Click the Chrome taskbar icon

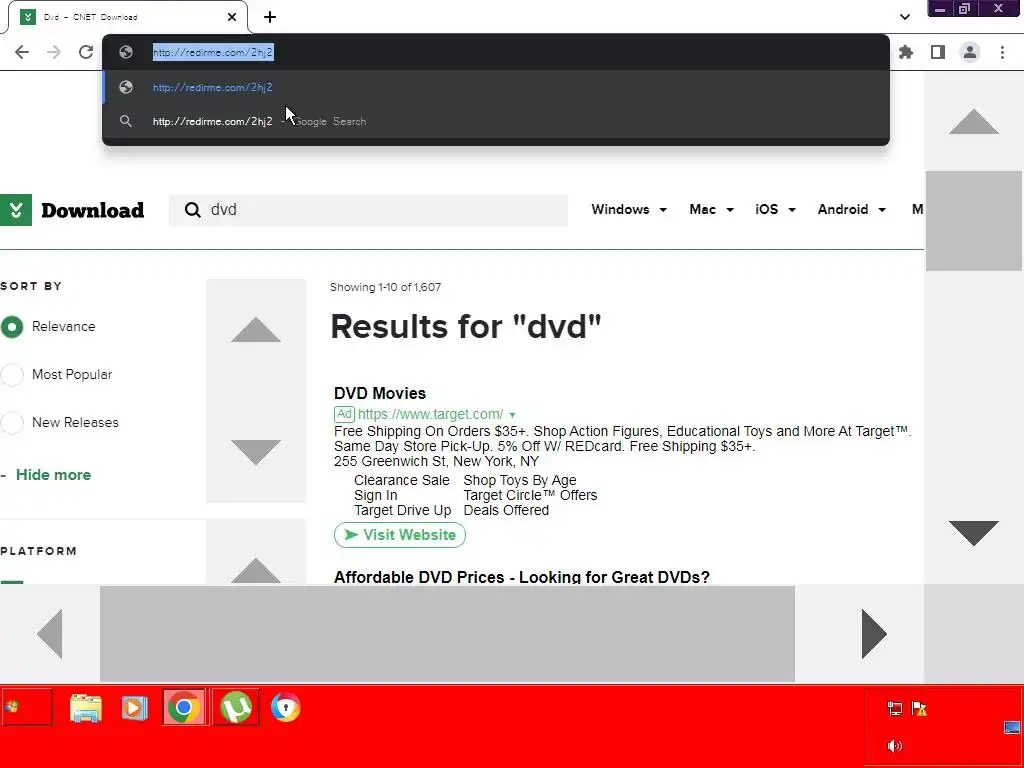[184, 708]
